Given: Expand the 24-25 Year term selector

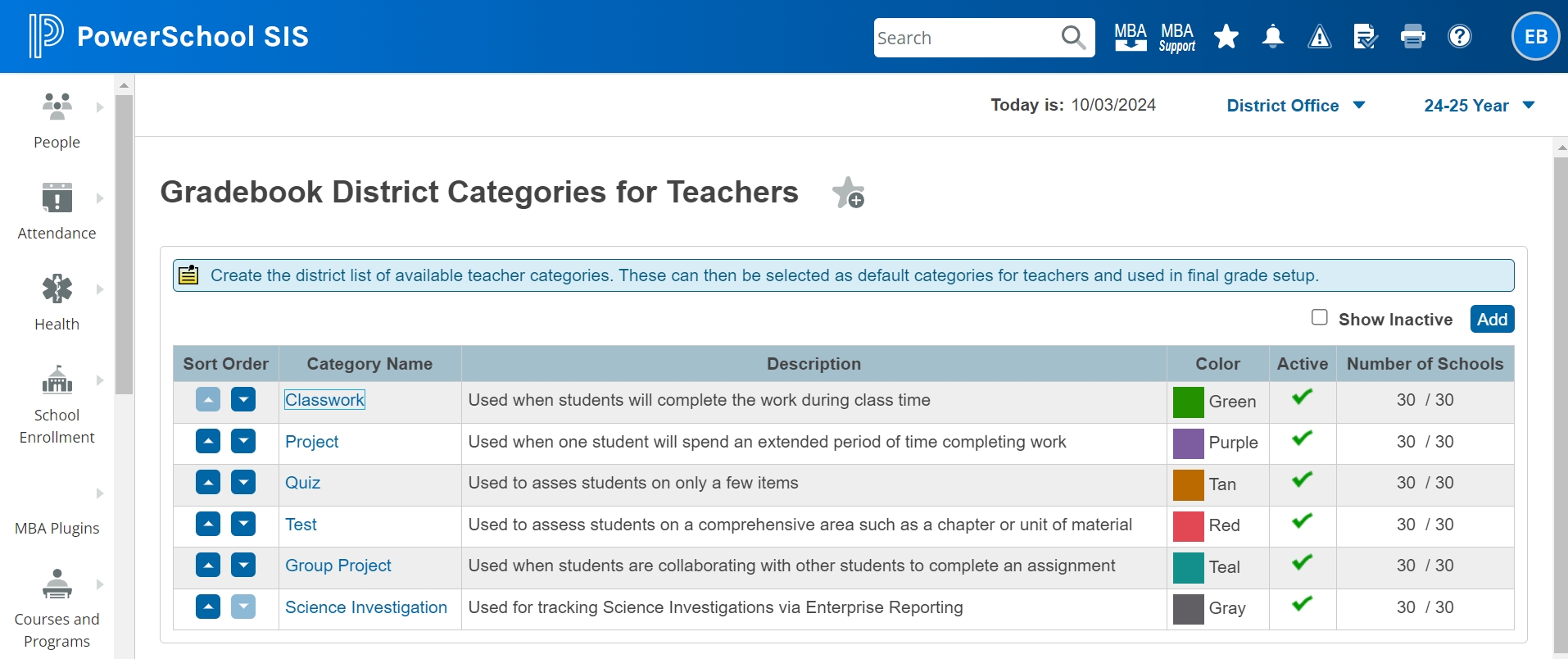Looking at the screenshot, I should pos(1478,106).
